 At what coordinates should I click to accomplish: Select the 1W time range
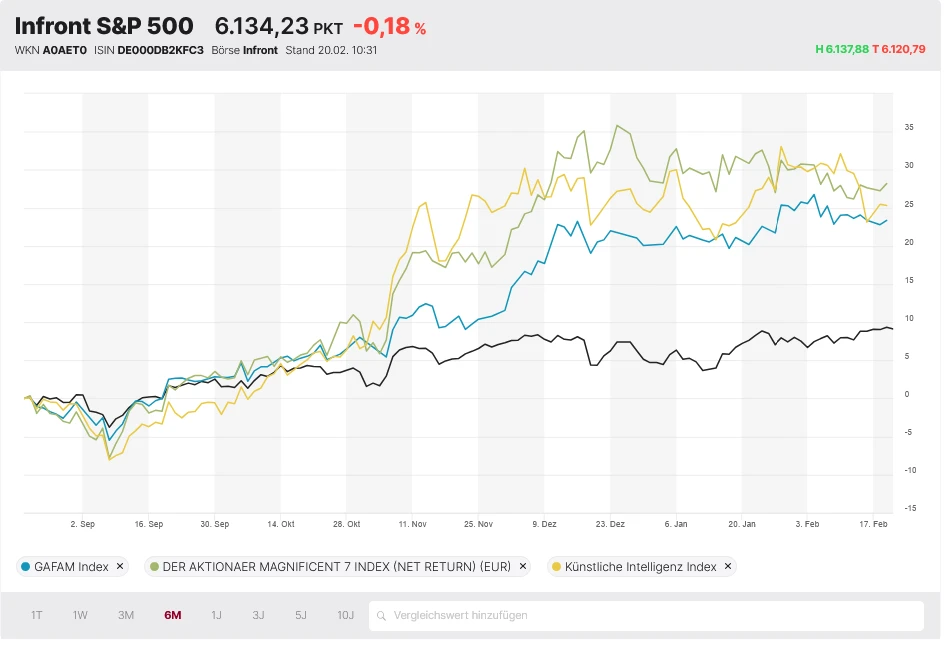[x=80, y=615]
